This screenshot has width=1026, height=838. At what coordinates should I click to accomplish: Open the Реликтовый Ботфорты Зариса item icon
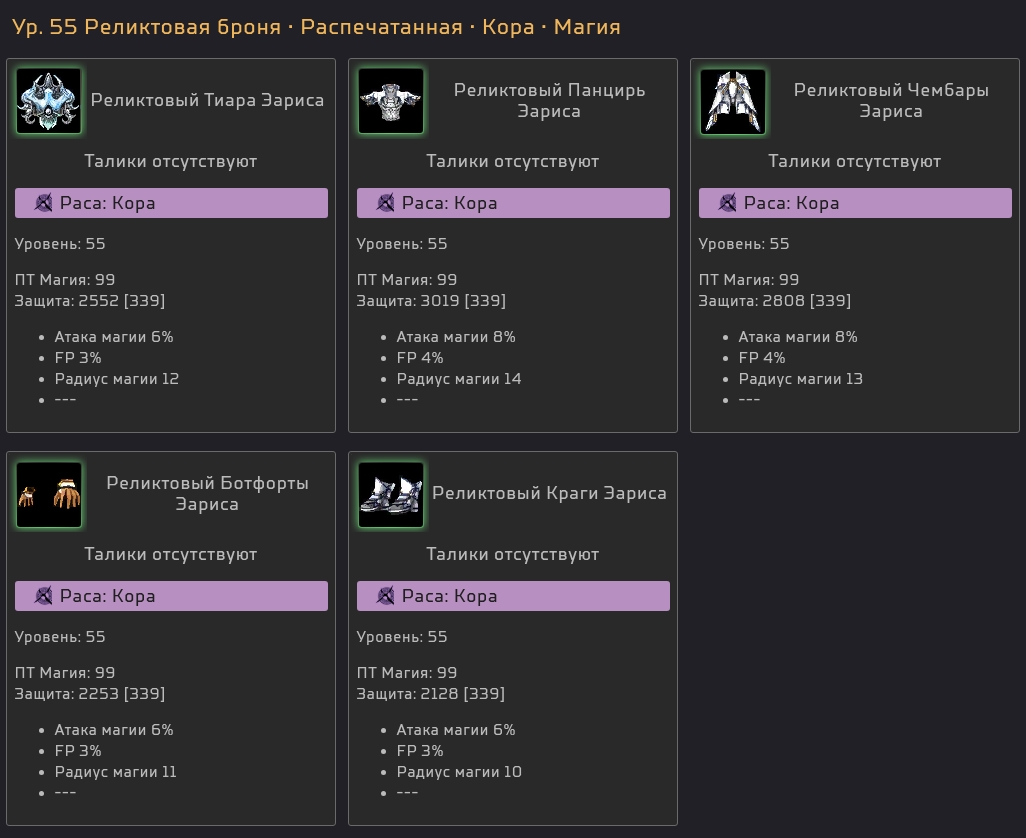(48, 495)
